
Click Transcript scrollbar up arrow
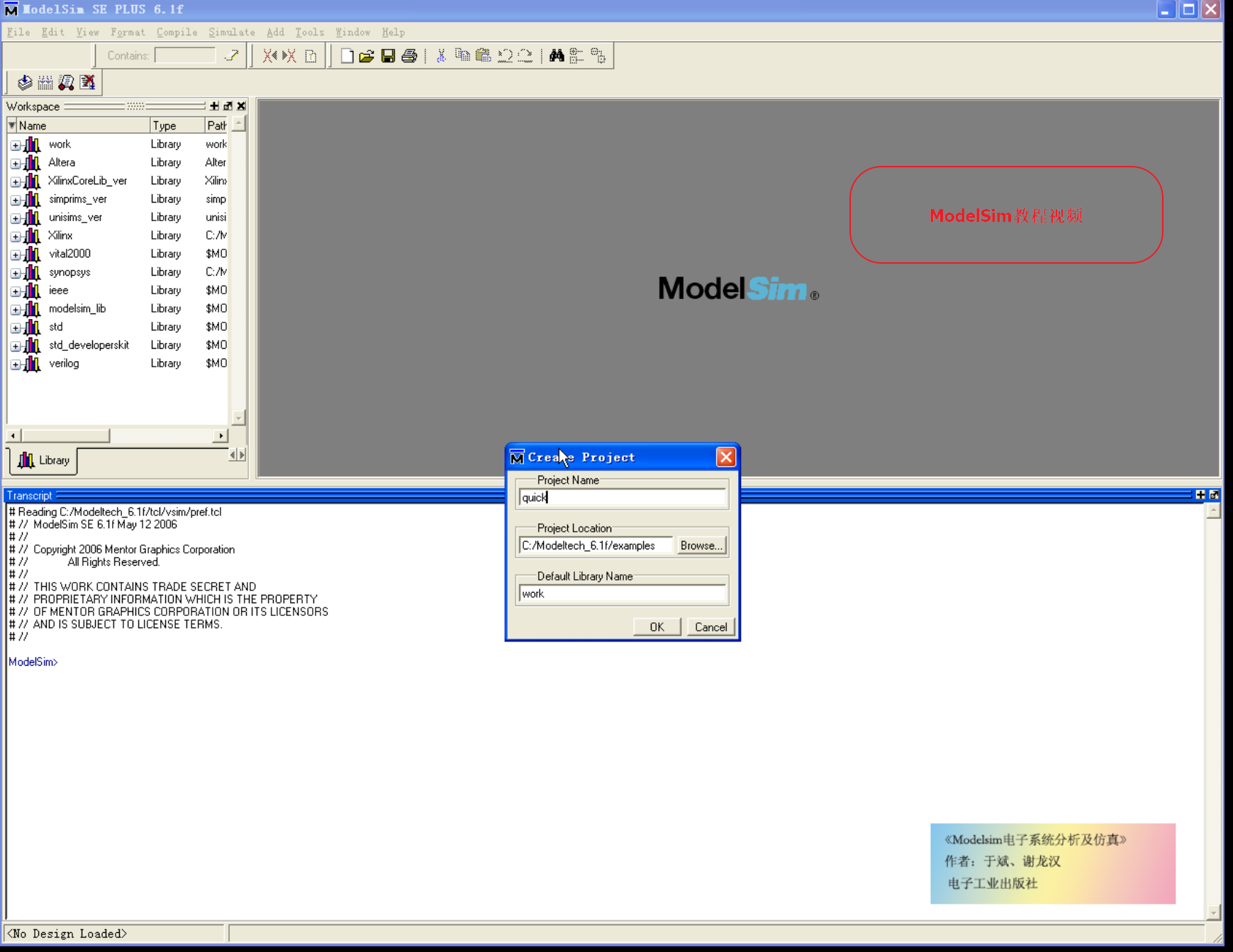pos(1213,511)
